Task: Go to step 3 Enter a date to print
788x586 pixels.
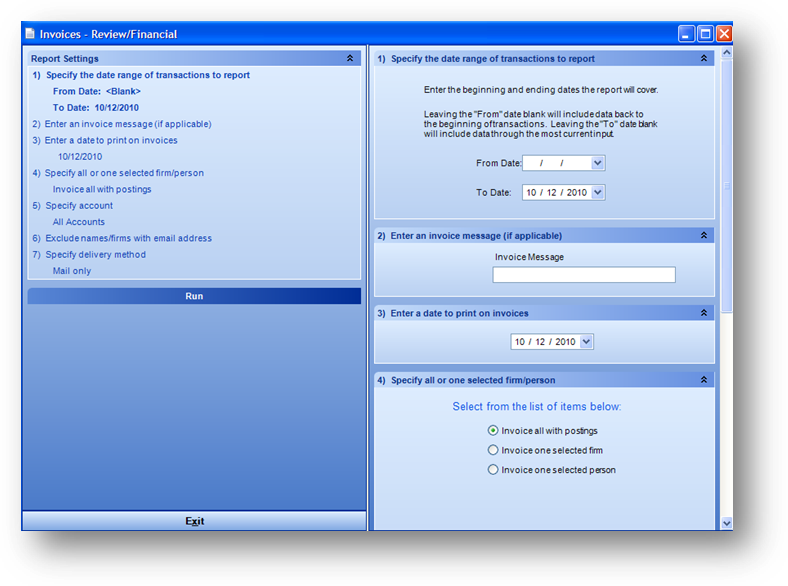Action: 105,140
